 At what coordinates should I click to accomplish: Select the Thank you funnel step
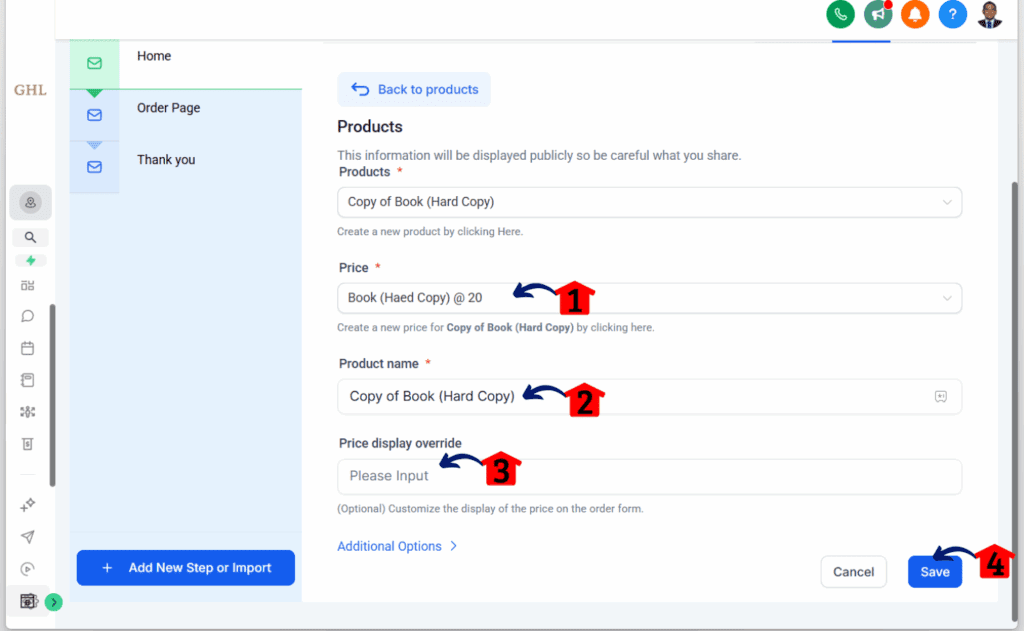[x=166, y=160]
